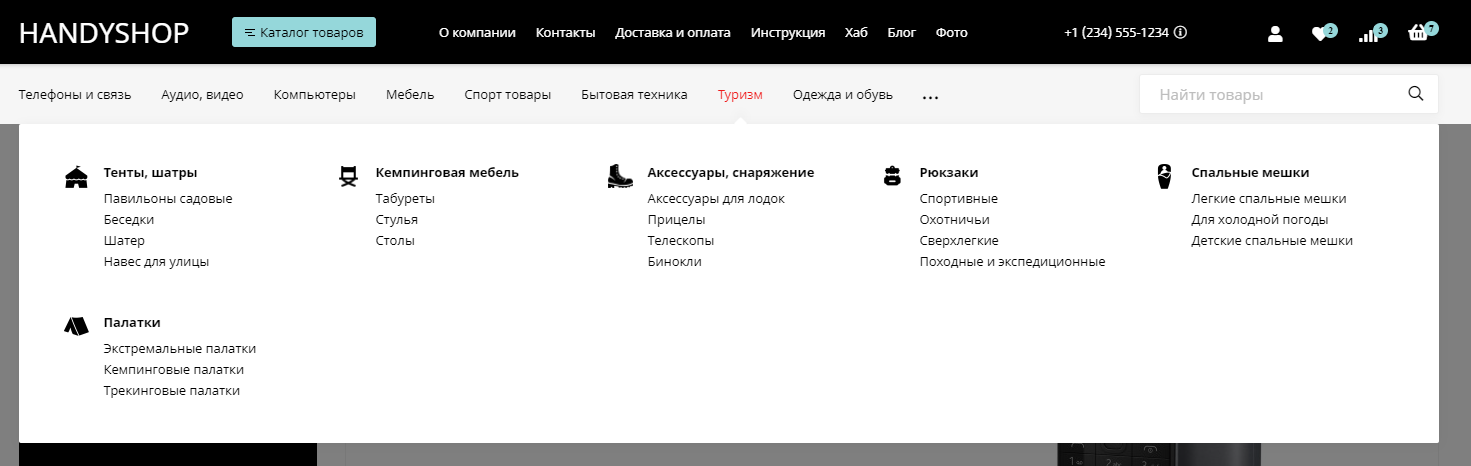Expand more categories via three dots
Screen dimensions: 1471x466
tap(930, 98)
